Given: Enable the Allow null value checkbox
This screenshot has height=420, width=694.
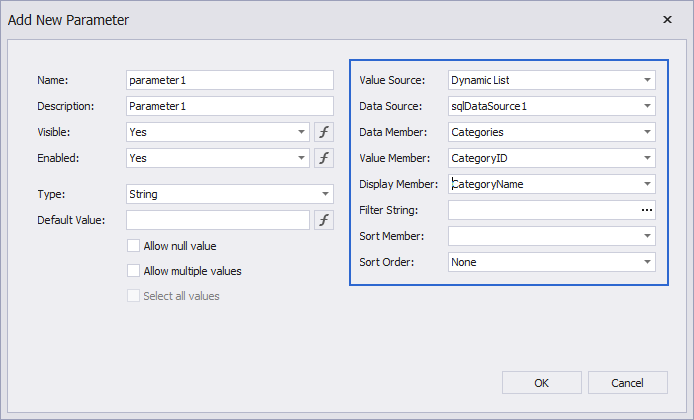Looking at the screenshot, I should [133, 246].
